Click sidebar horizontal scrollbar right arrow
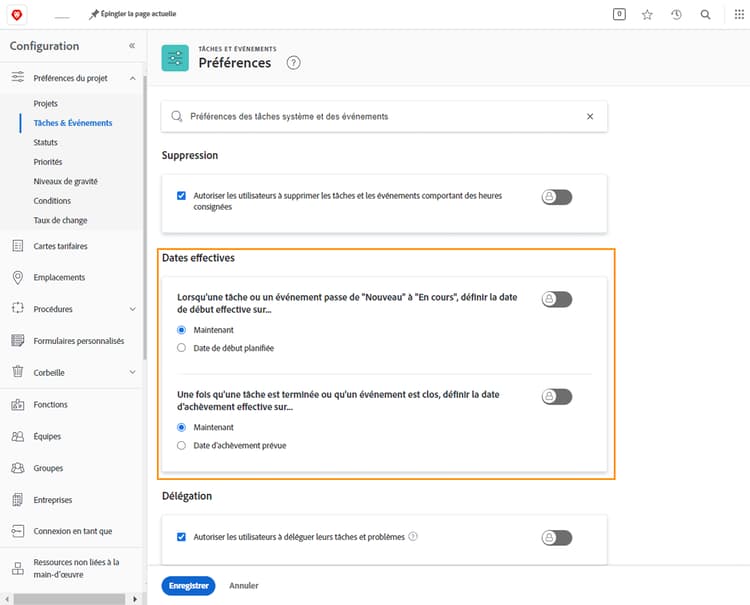 [x=135, y=599]
